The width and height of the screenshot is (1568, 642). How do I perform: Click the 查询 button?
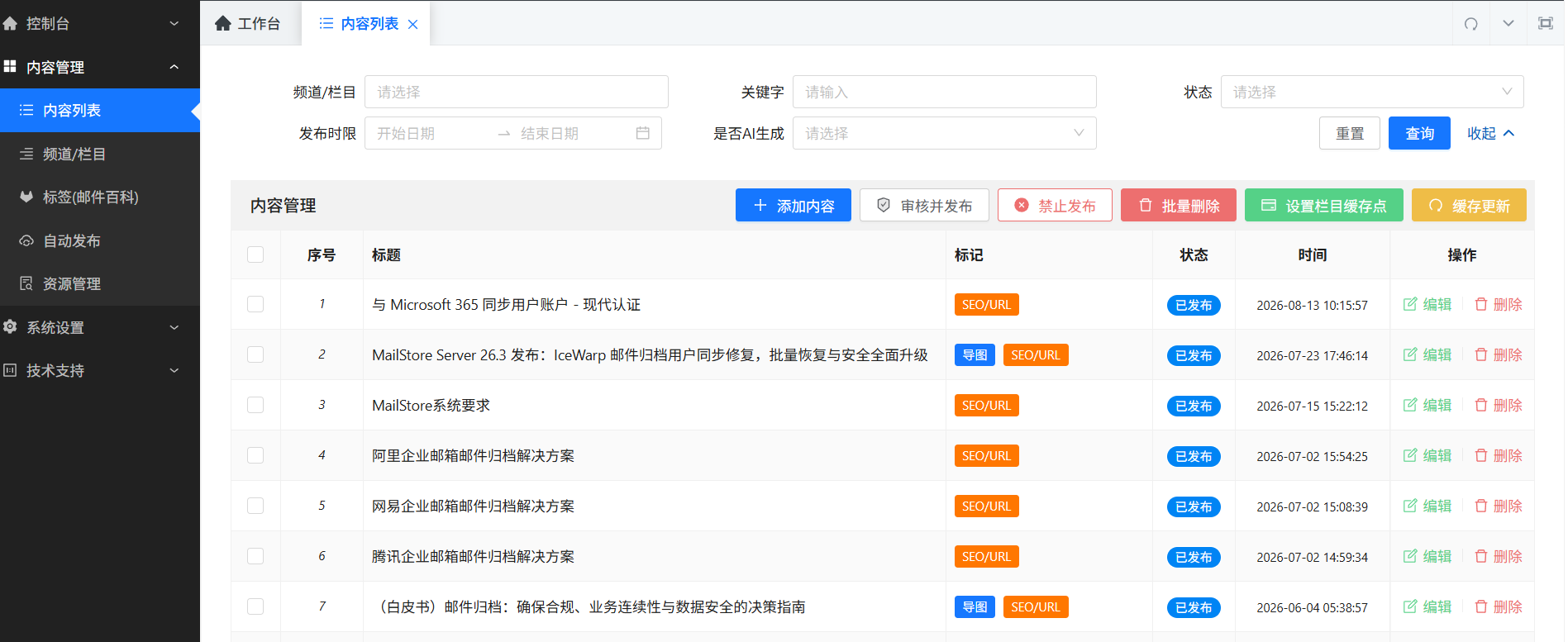click(x=1419, y=133)
